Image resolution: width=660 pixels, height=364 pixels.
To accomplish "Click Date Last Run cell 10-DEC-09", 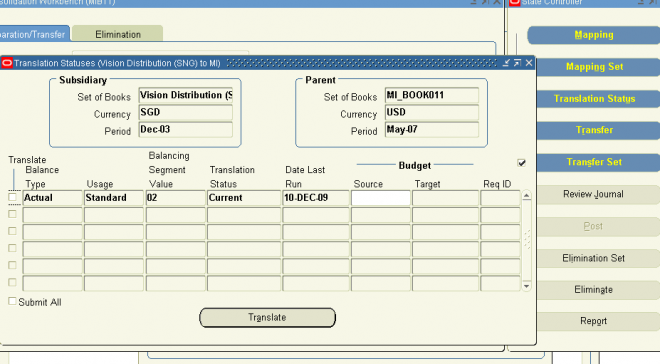I will pyautogui.click(x=316, y=198).
